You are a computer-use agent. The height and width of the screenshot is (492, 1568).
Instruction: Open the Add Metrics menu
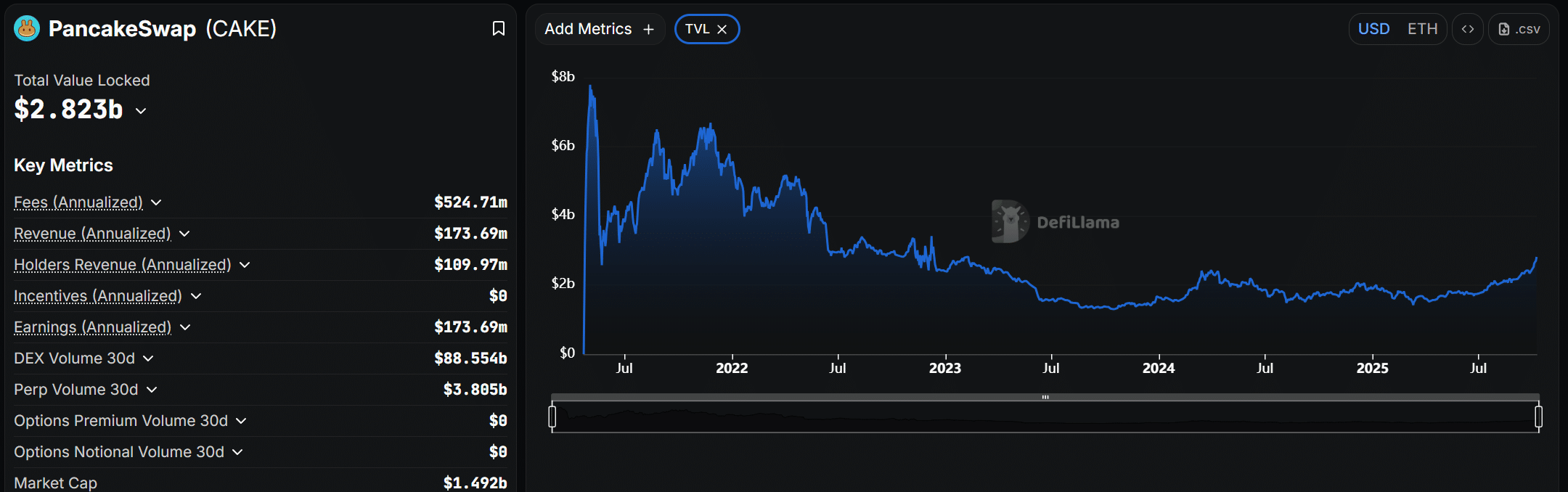coord(589,29)
